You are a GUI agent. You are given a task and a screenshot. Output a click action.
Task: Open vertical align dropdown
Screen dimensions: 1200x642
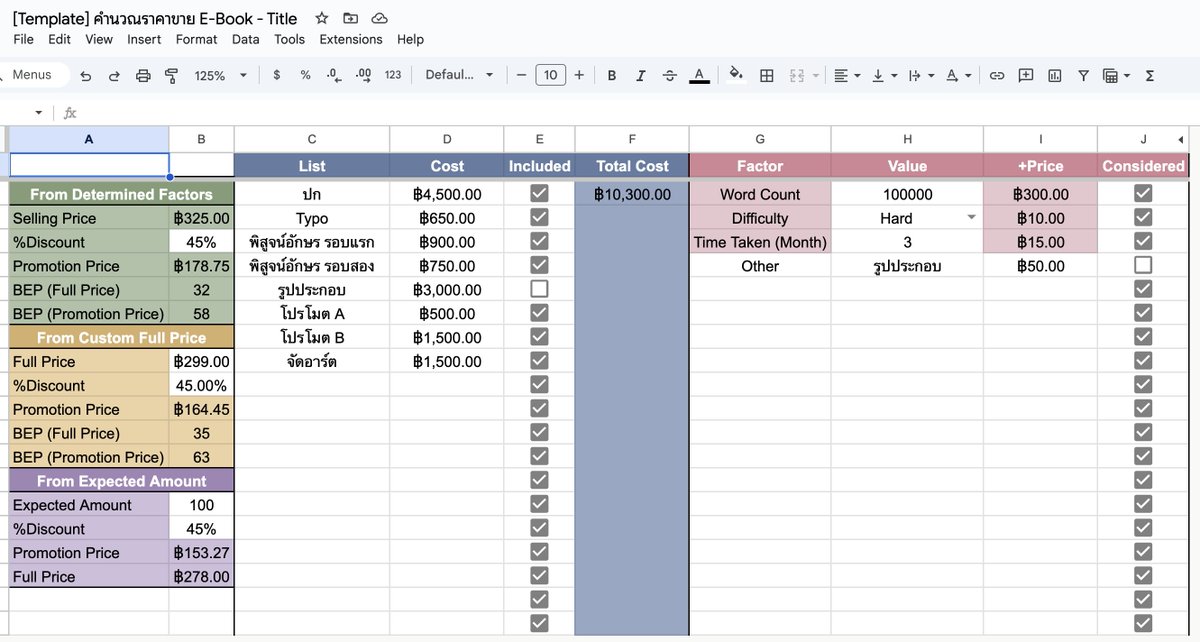click(x=884, y=75)
